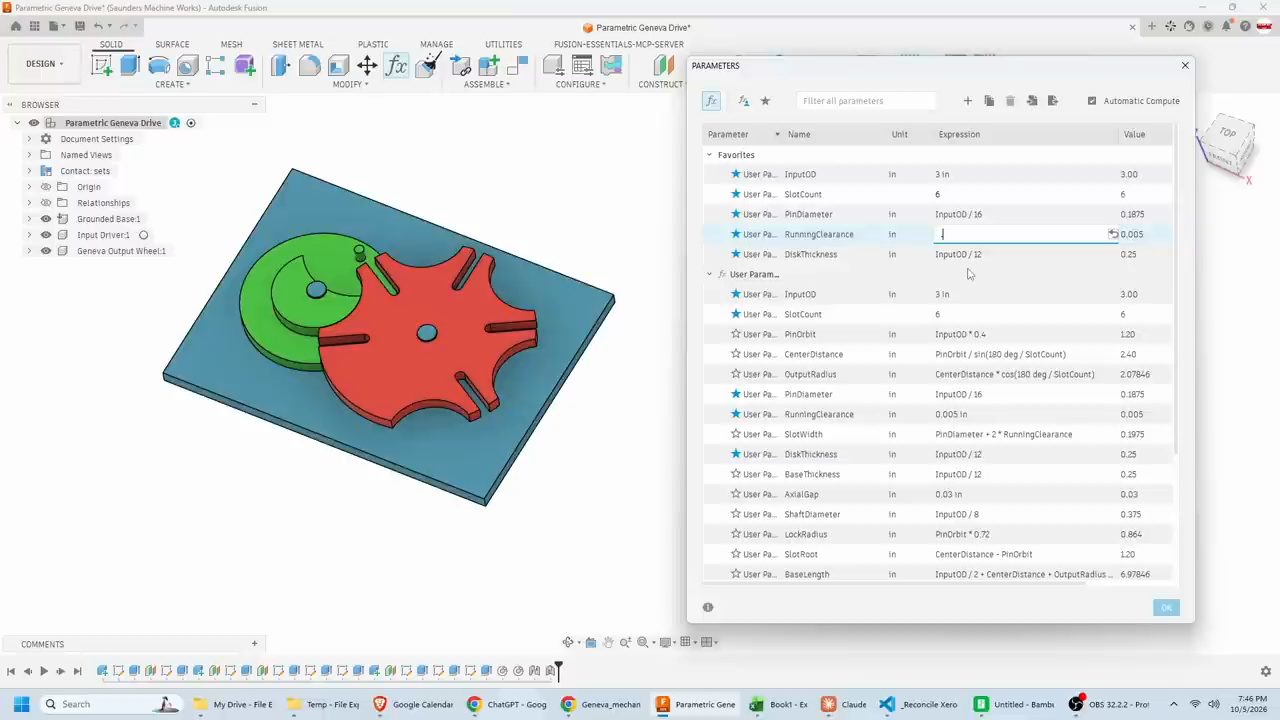The height and width of the screenshot is (720, 1280).
Task: Open timeline settings gear icon
Action: click(1265, 671)
